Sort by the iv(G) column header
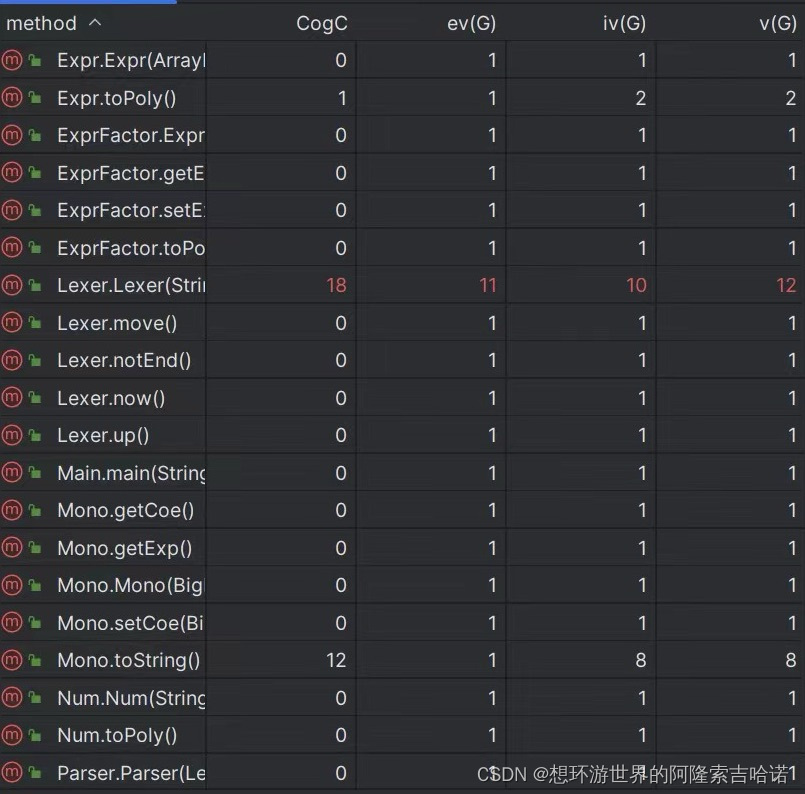The width and height of the screenshot is (805, 794). (x=624, y=23)
